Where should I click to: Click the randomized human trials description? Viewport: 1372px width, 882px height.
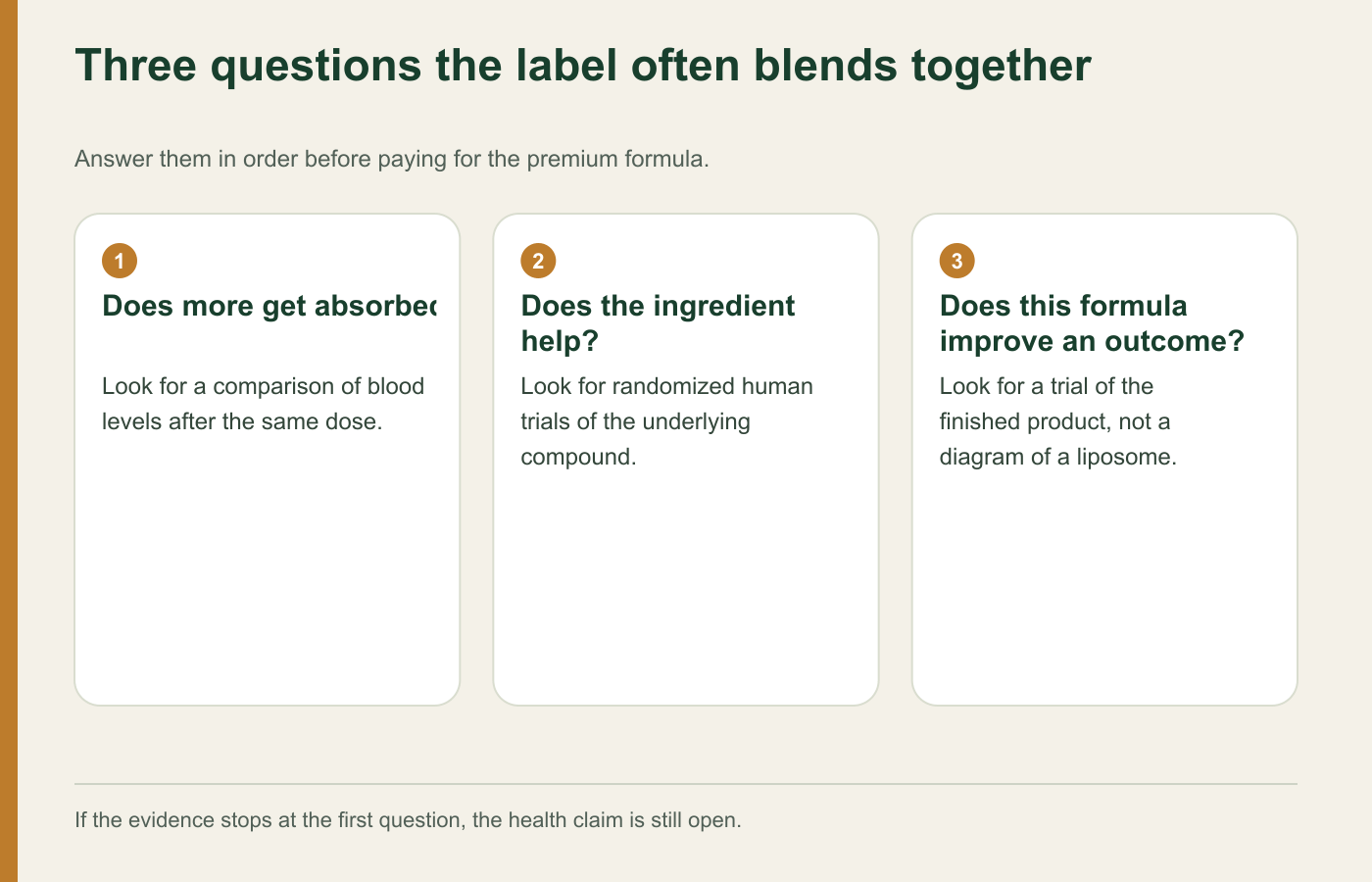(666, 421)
